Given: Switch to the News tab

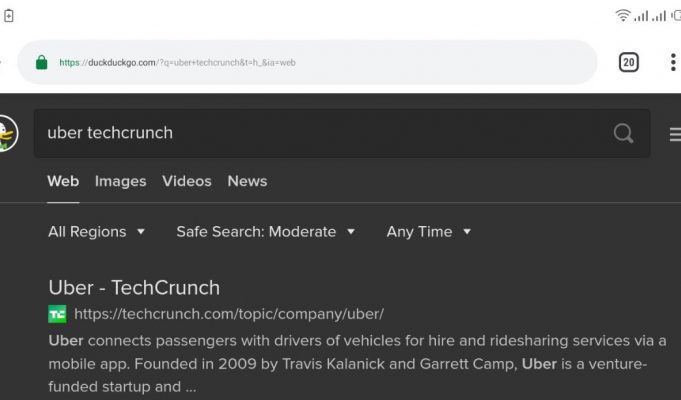Looking at the screenshot, I should (247, 181).
